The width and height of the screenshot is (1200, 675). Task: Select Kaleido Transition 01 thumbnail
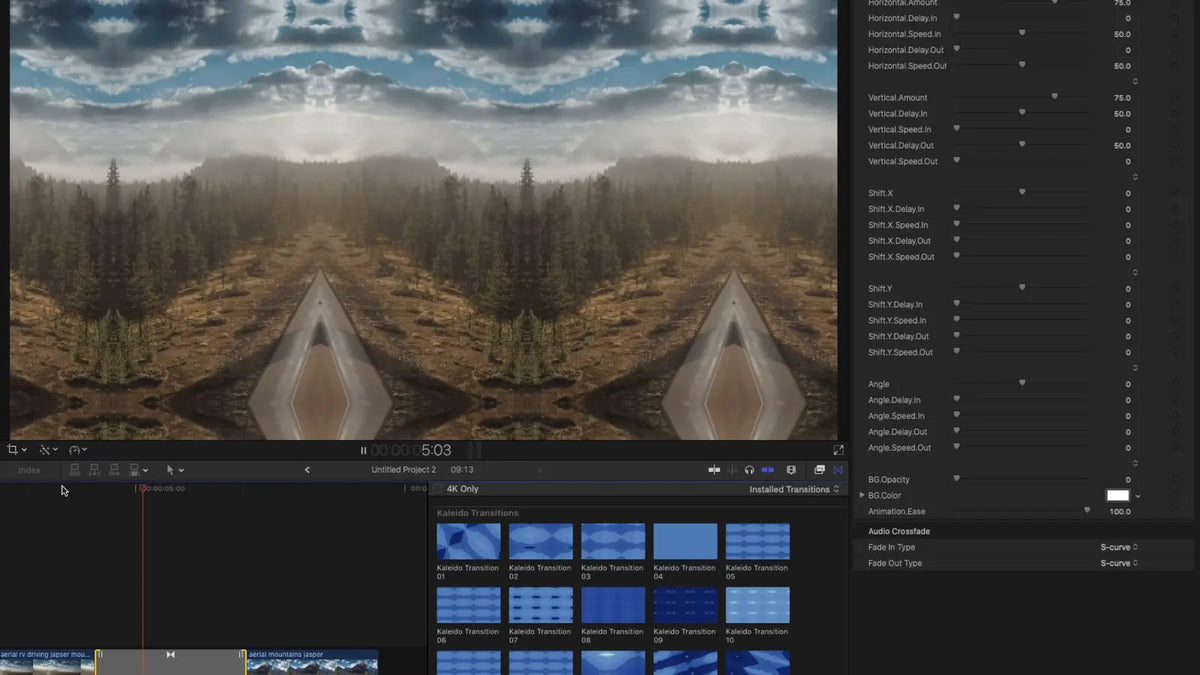coord(469,541)
